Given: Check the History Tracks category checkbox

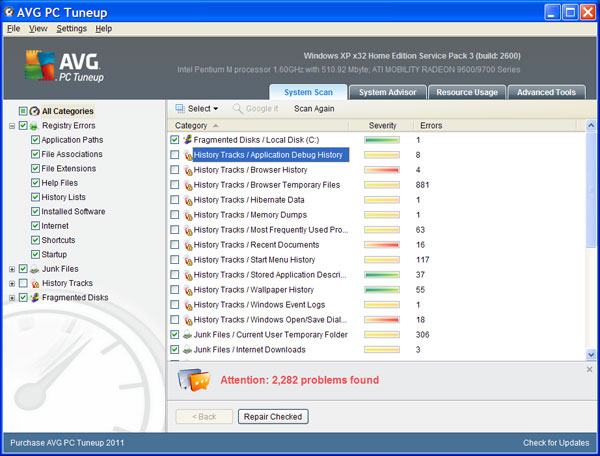Looking at the screenshot, I should click(23, 283).
